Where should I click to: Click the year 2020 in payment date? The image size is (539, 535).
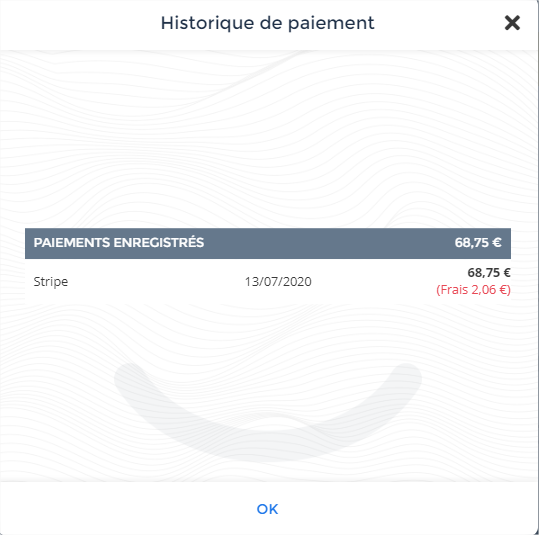pos(298,282)
